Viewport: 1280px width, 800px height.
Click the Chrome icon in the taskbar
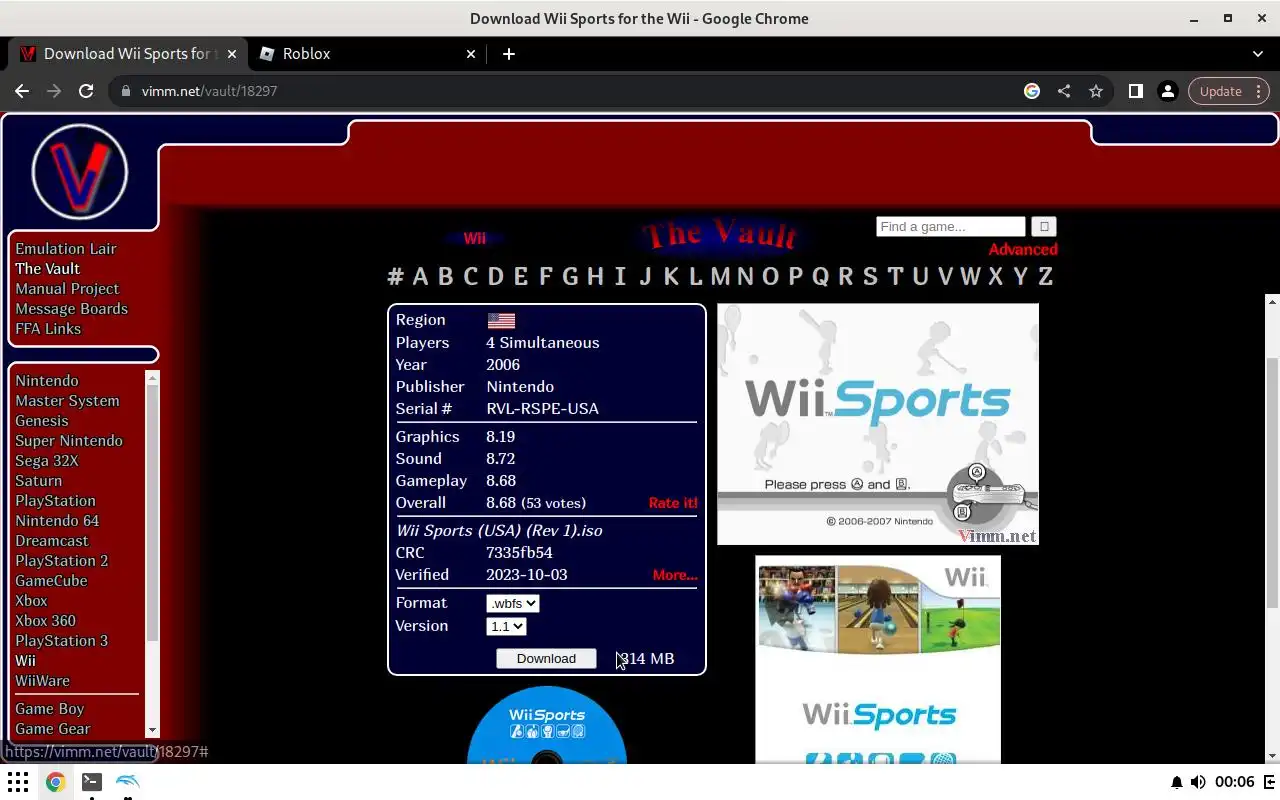coord(55,782)
